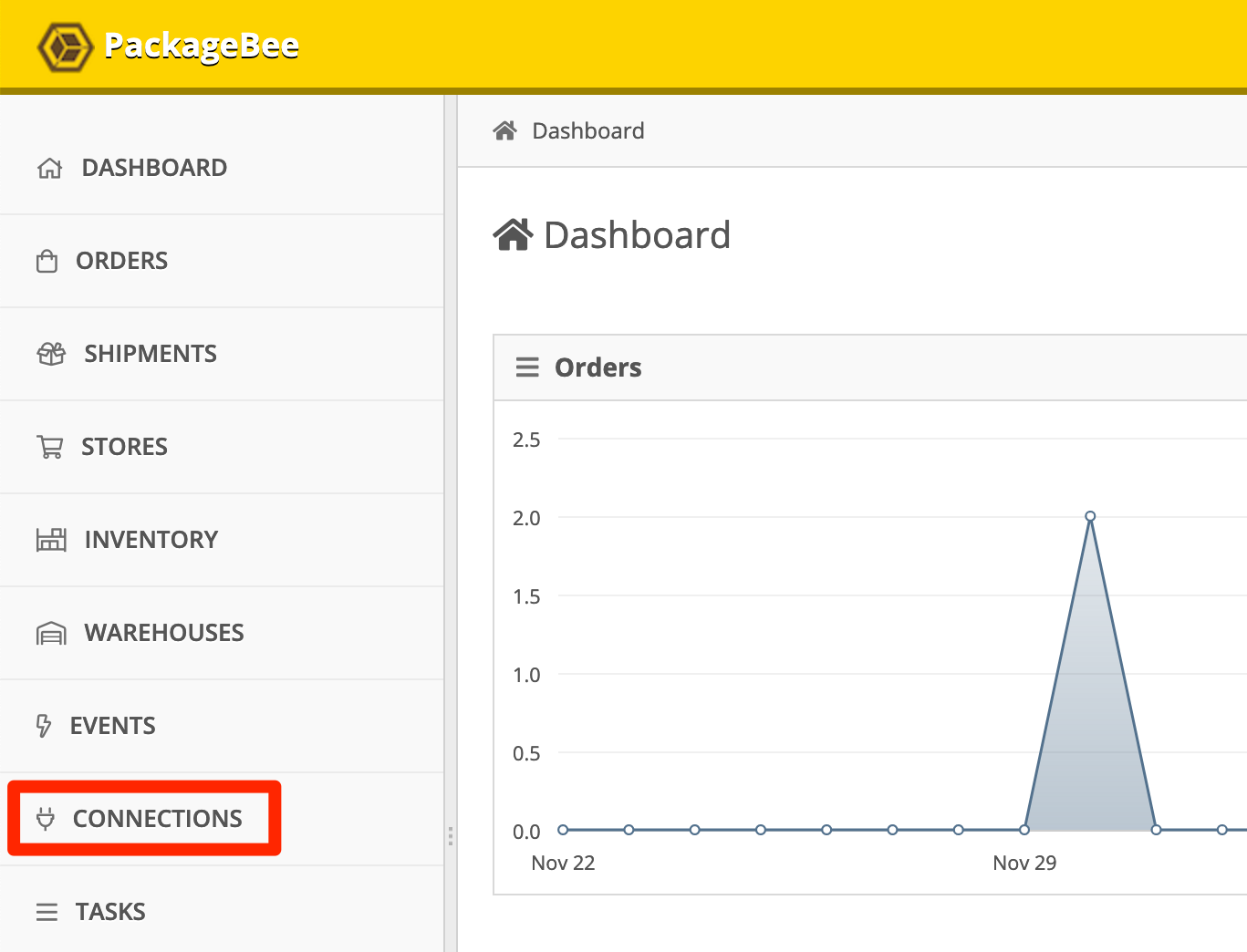Click the chart data point above Nov 22

point(563,830)
